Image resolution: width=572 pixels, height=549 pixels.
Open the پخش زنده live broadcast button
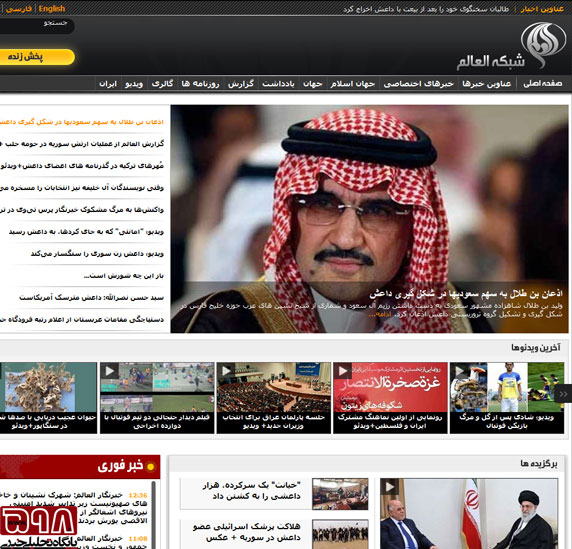(x=36, y=57)
